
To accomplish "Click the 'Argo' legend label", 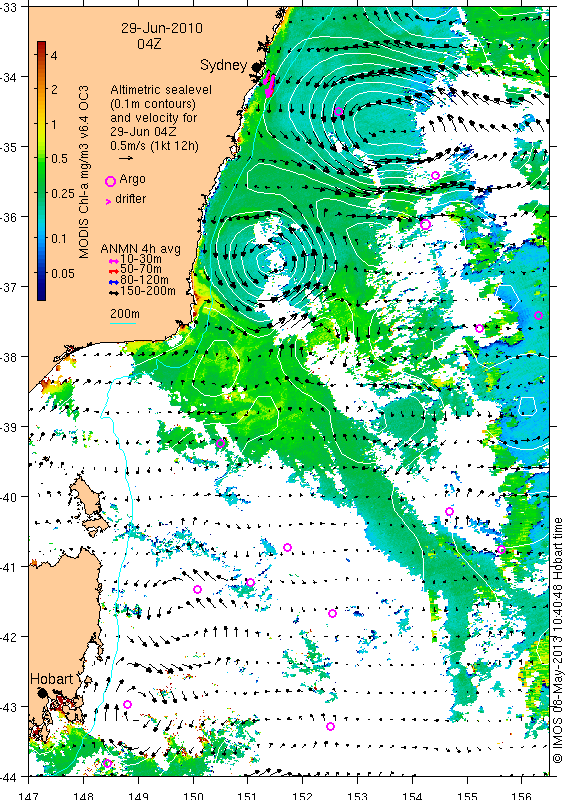I will 132,179.
